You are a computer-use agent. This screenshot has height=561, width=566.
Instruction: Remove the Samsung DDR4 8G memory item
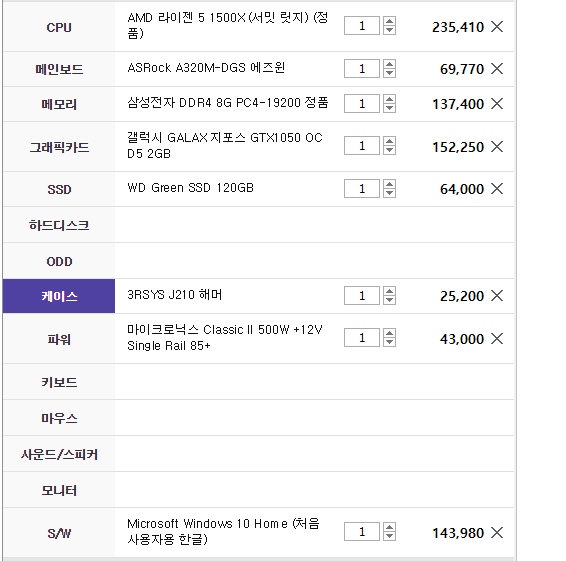[497, 104]
